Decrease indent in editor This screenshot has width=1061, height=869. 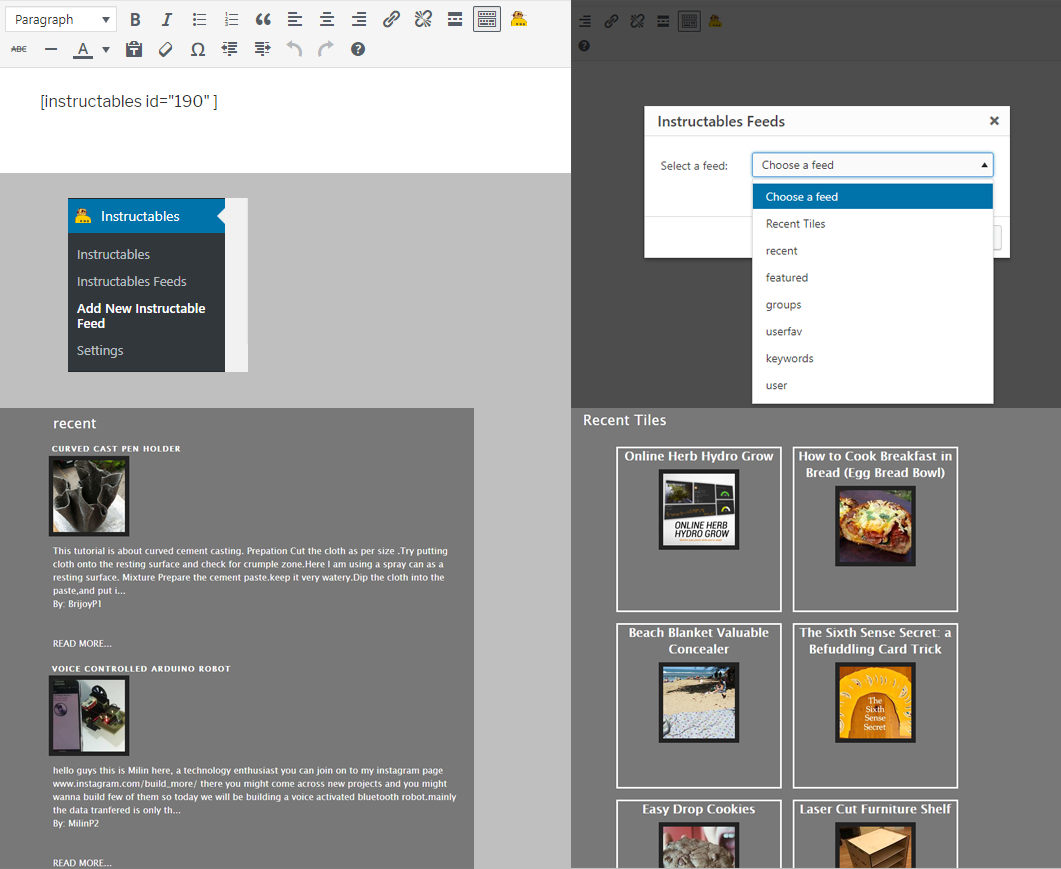tap(230, 49)
